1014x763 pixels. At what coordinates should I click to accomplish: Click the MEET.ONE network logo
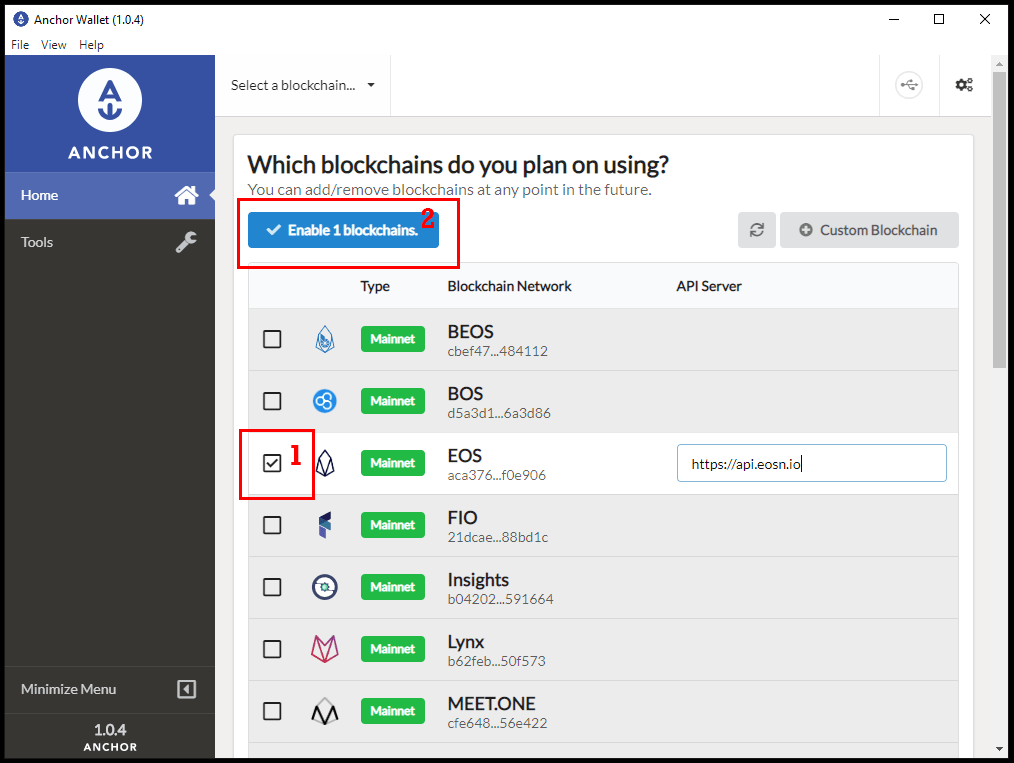click(325, 711)
